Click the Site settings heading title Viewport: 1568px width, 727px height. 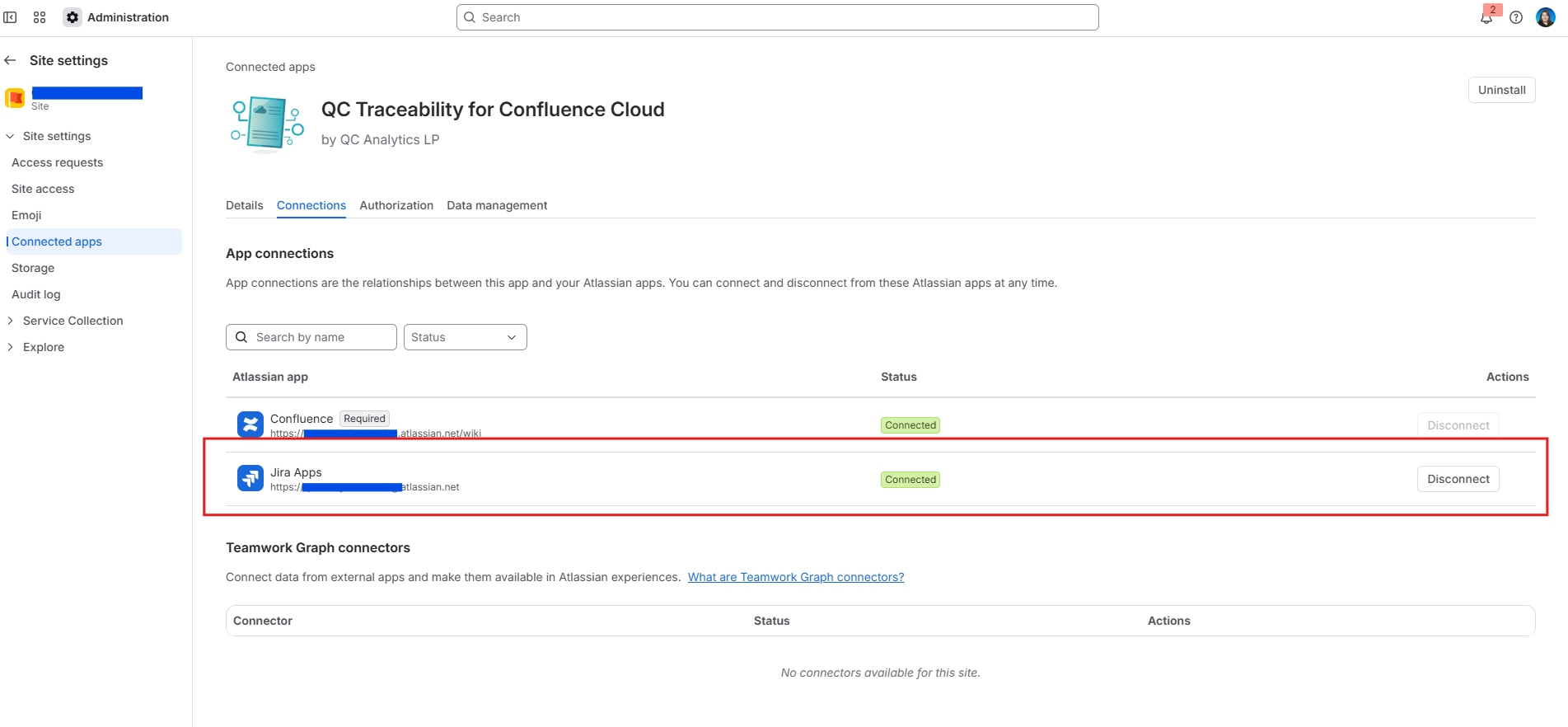point(68,60)
